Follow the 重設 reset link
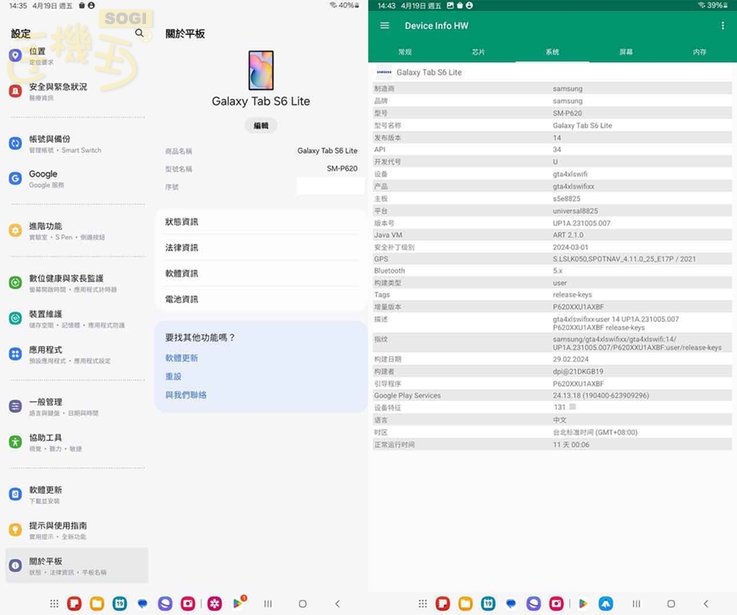 pos(173,377)
